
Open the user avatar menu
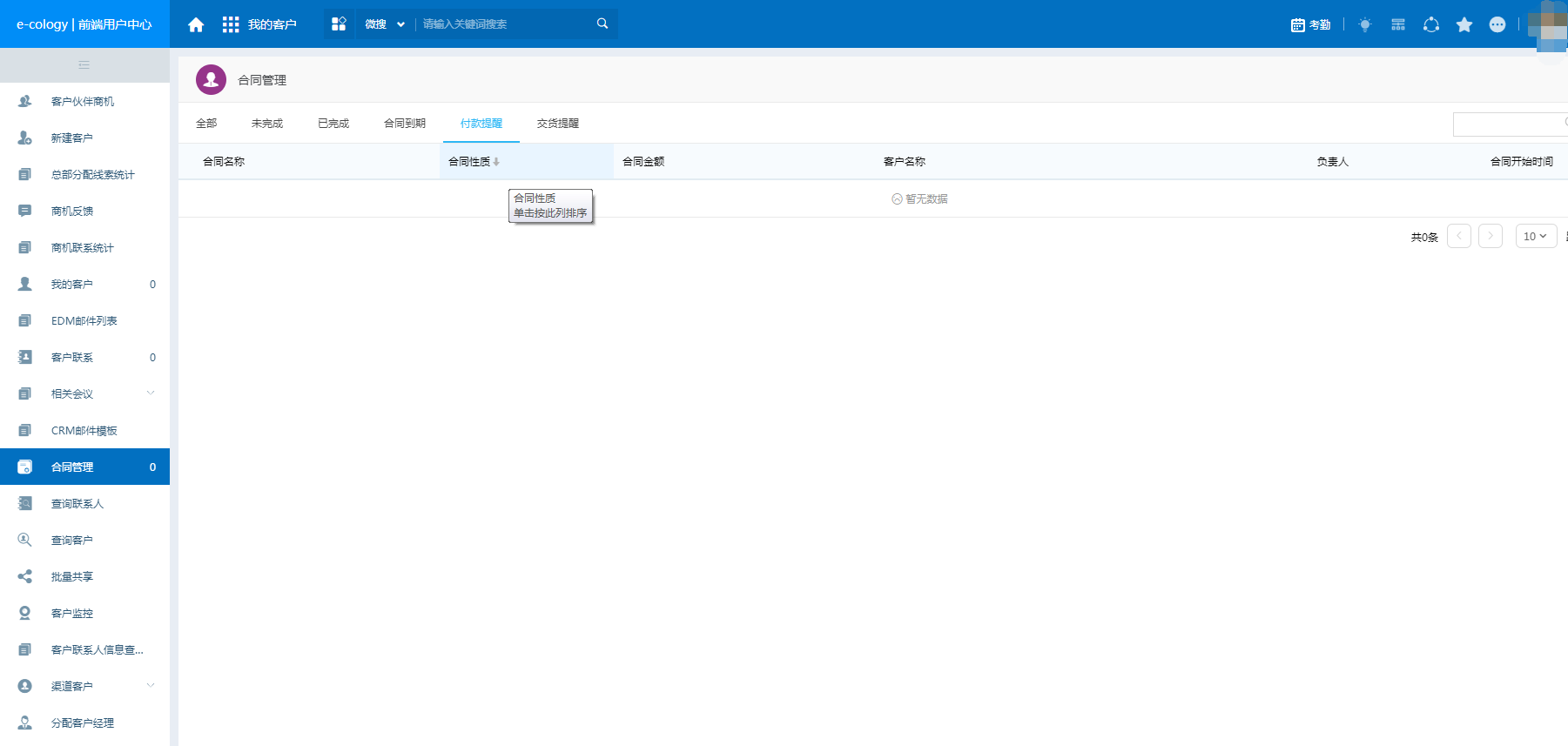pos(1547,24)
